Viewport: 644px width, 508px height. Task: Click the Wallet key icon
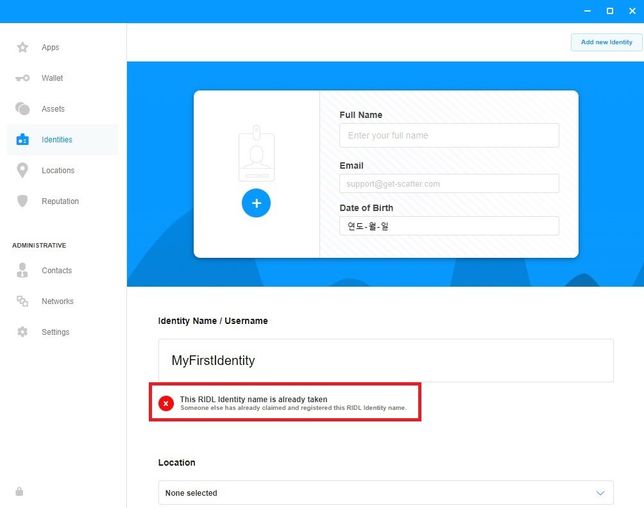tap(23, 78)
